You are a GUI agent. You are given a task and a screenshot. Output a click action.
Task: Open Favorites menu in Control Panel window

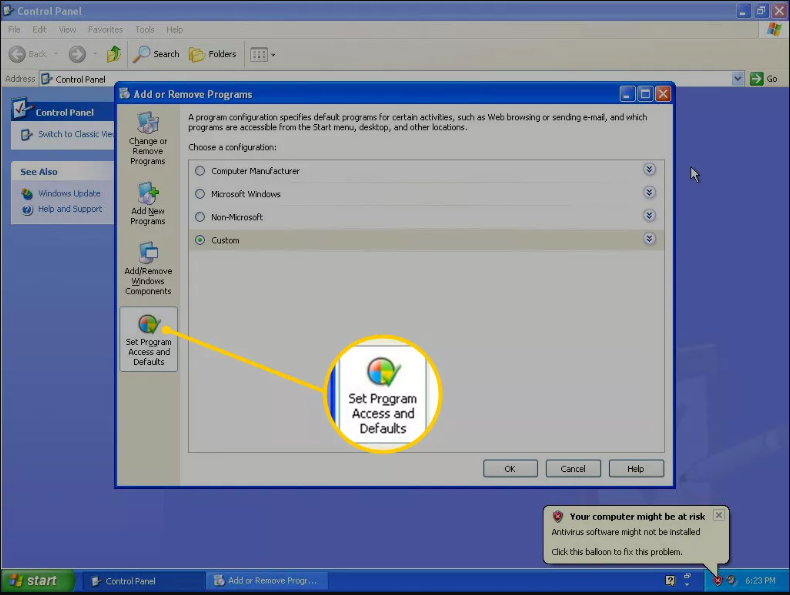click(x=105, y=30)
